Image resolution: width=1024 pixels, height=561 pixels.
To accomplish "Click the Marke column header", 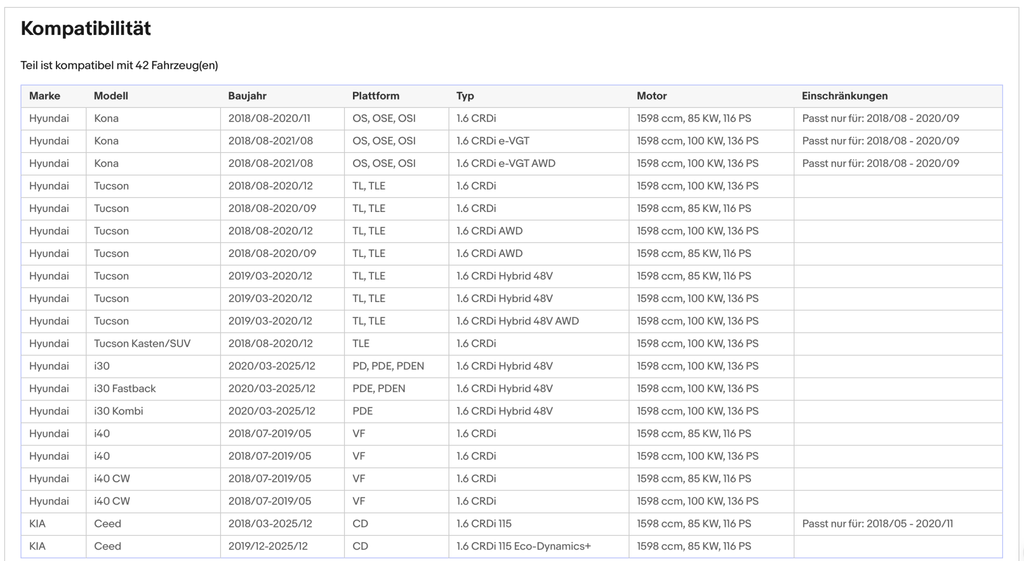I will [x=44, y=96].
